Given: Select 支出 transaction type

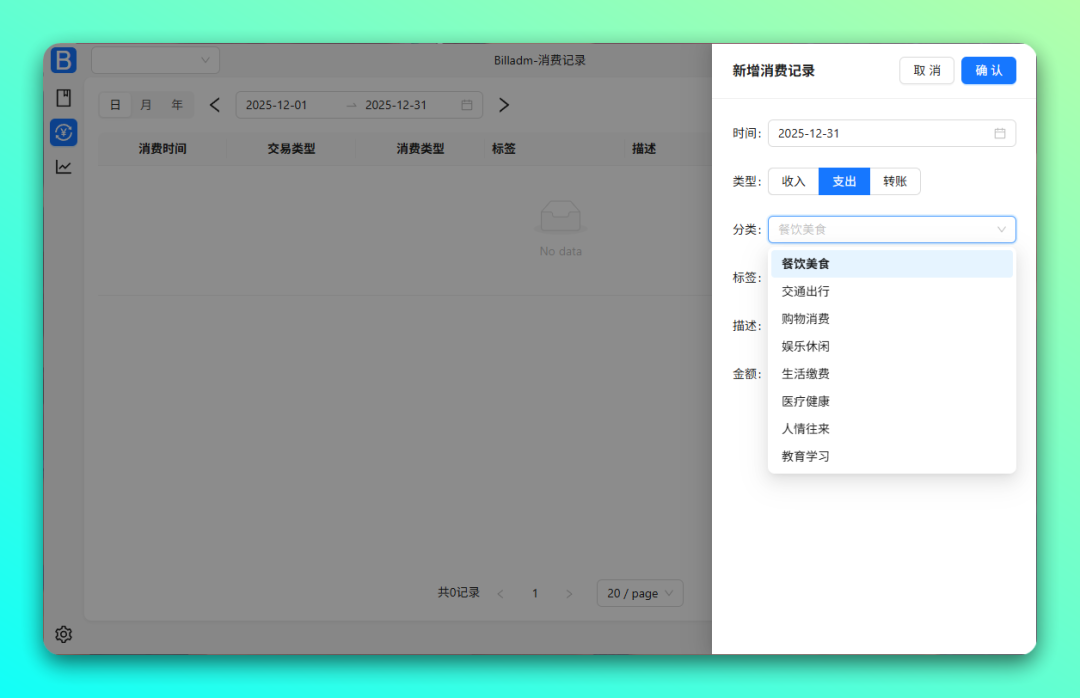Looking at the screenshot, I should 844,181.
